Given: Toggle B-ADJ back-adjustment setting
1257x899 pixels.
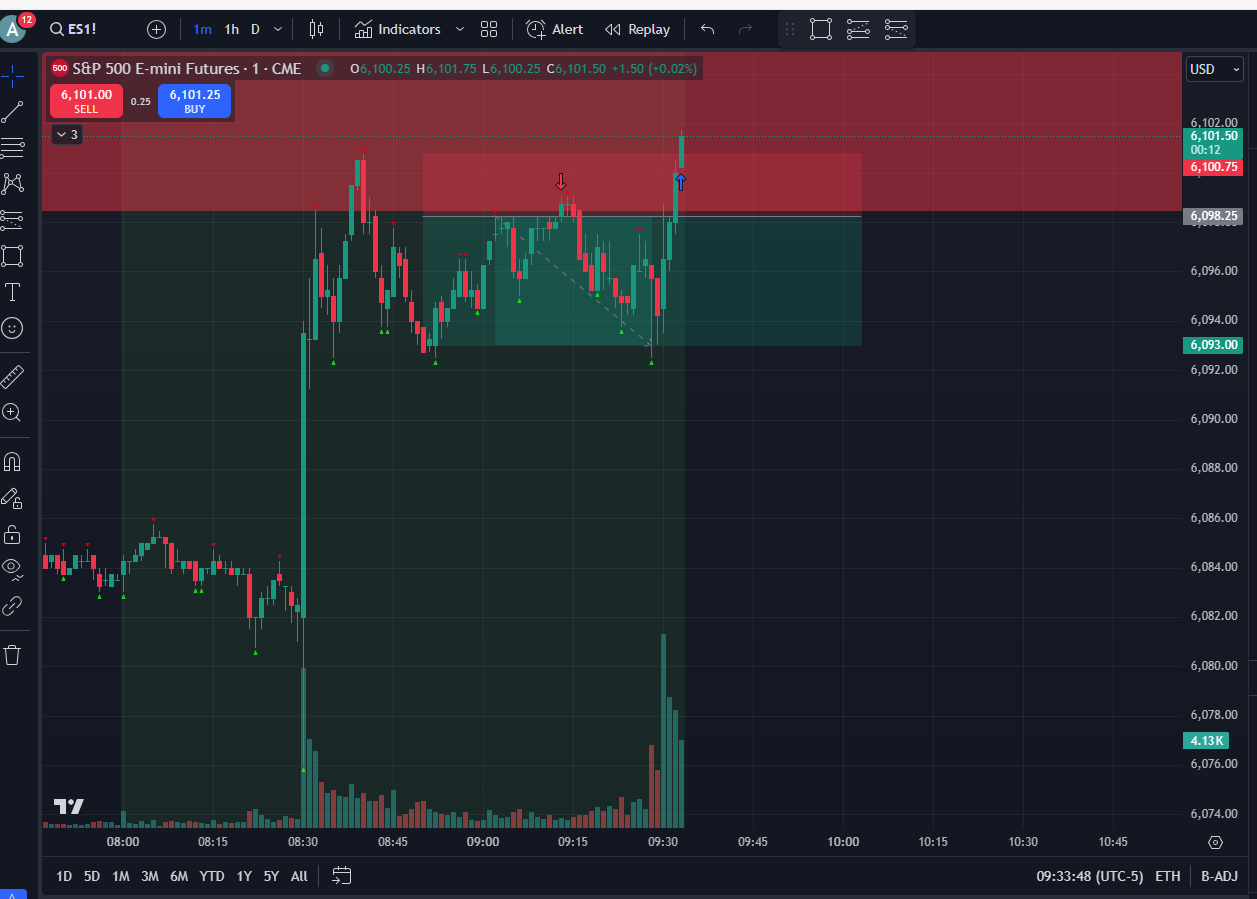Looking at the screenshot, I should click(x=1219, y=876).
